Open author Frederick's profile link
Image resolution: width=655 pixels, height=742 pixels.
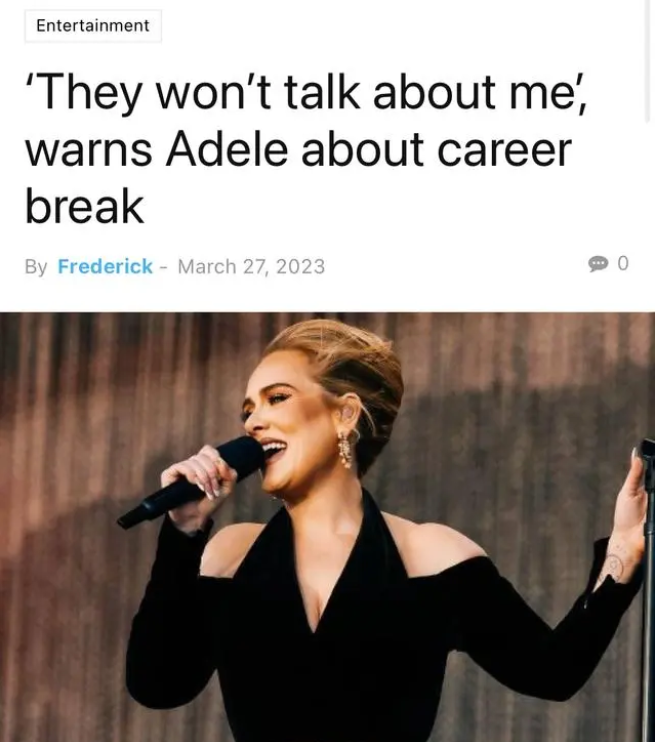(105, 266)
